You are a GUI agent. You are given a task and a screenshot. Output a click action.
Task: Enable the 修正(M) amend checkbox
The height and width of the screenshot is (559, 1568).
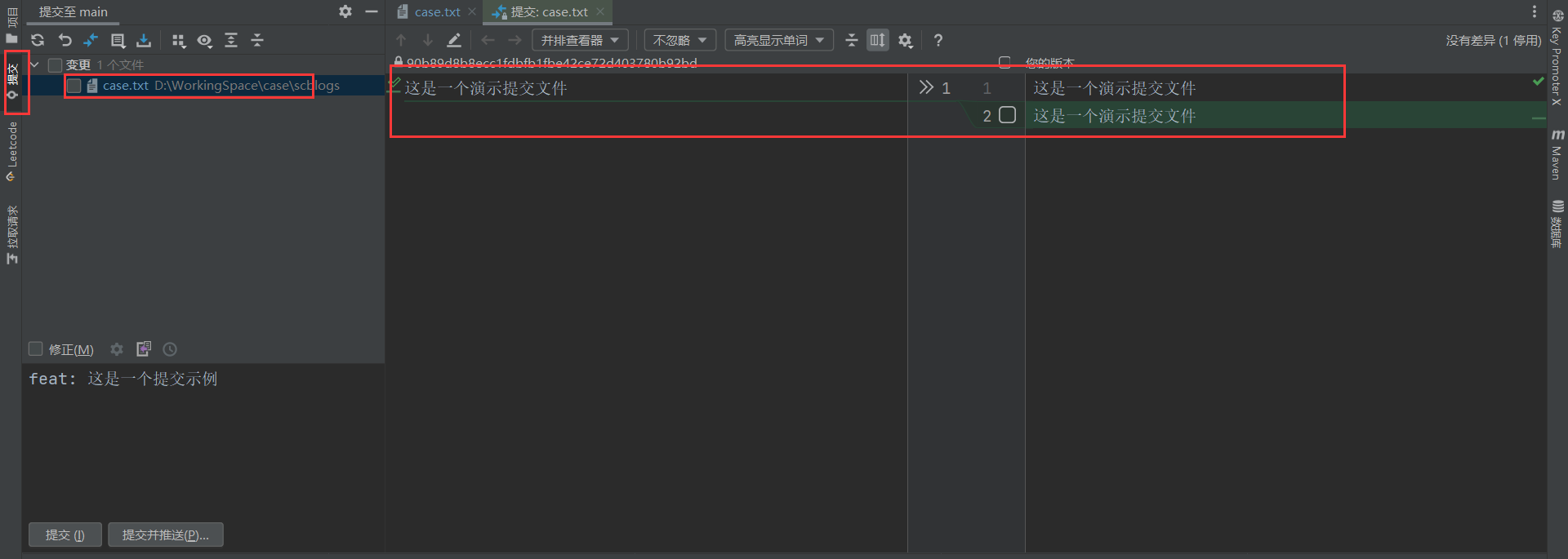(35, 349)
